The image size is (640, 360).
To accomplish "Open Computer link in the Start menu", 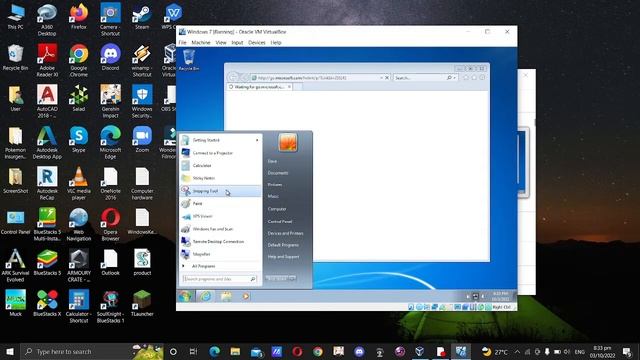I will pos(277,209).
